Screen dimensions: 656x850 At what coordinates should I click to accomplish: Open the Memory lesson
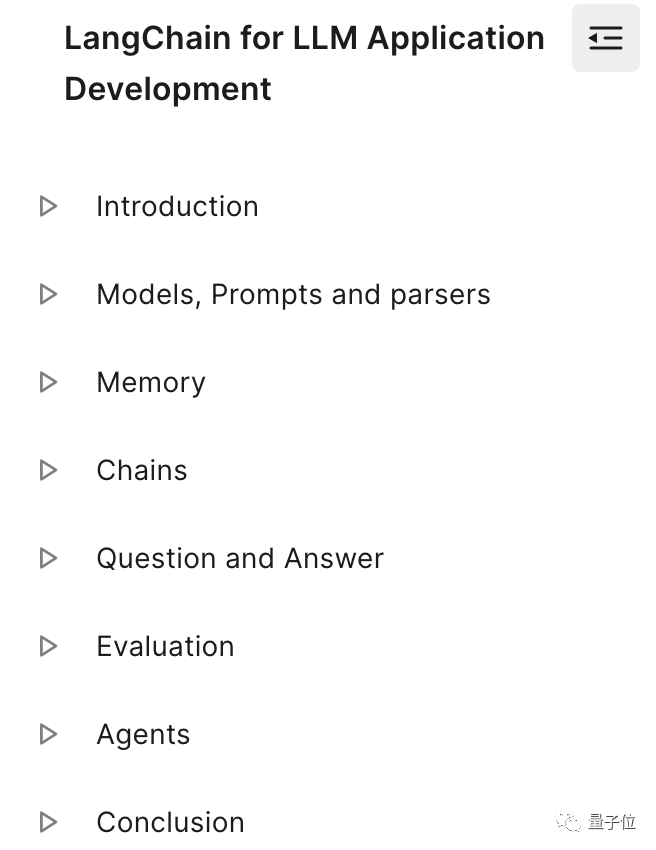151,382
